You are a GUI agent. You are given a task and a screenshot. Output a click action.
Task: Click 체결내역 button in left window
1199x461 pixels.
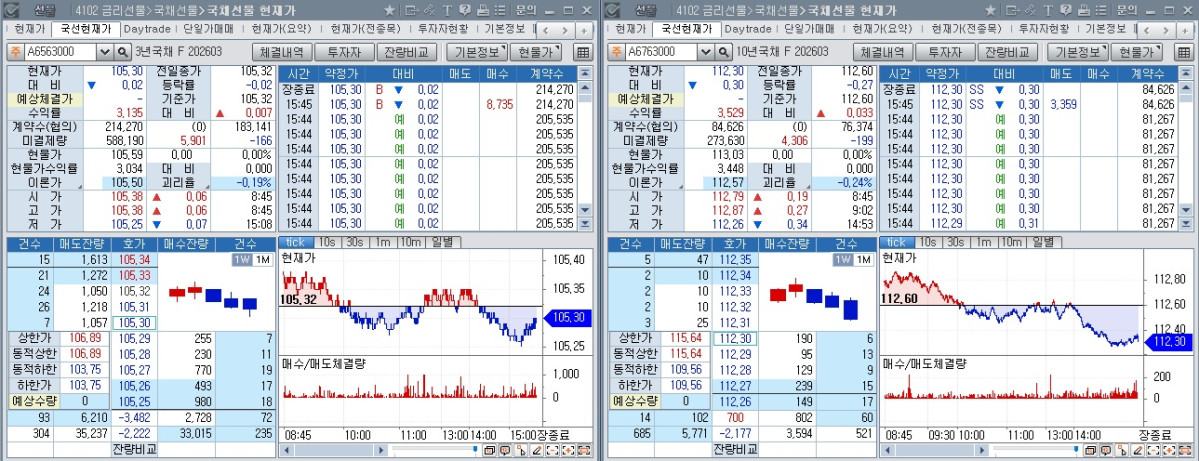[x=282, y=52]
